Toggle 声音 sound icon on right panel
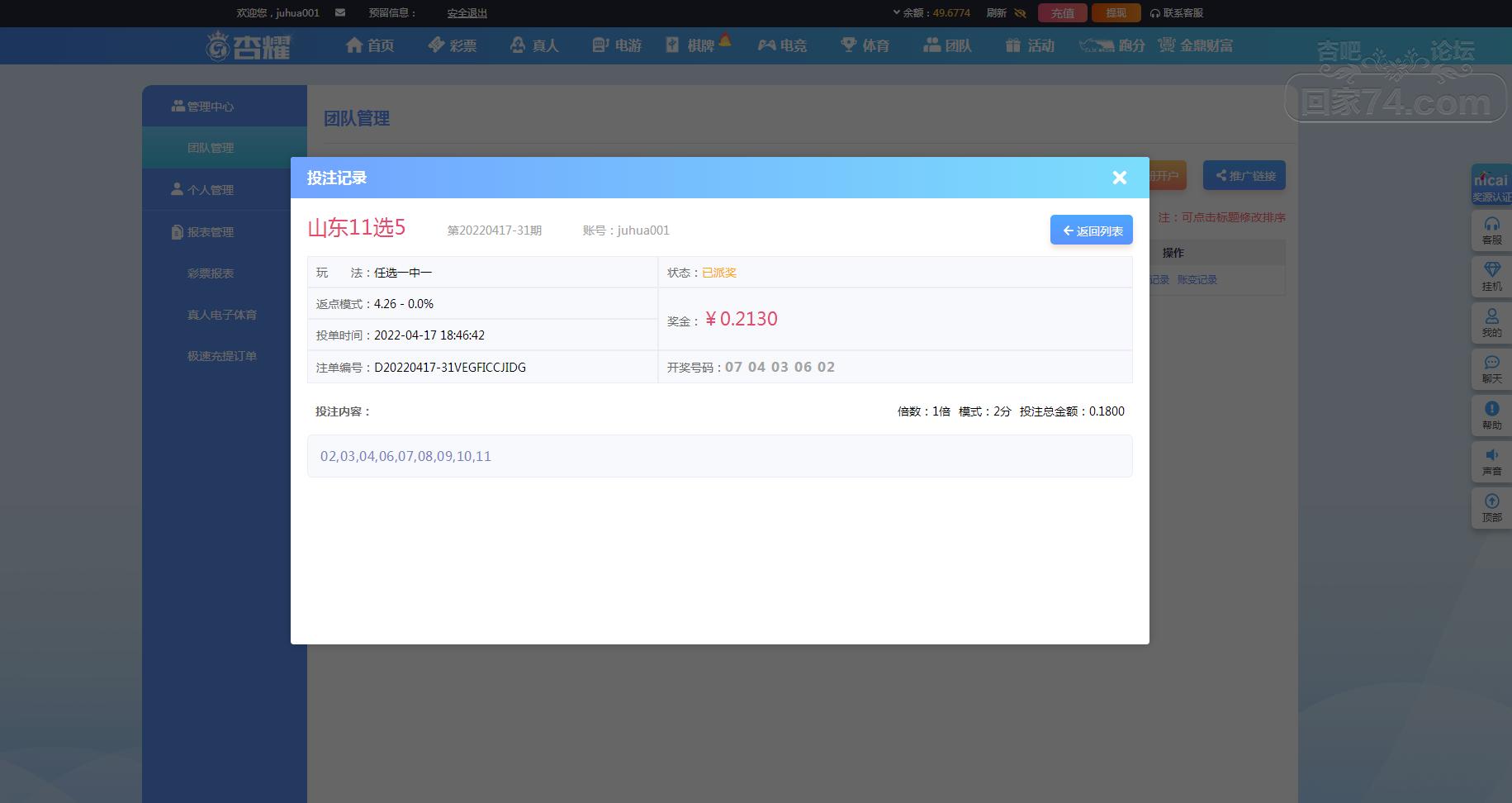Image resolution: width=1512 pixels, height=803 pixels. click(x=1491, y=462)
